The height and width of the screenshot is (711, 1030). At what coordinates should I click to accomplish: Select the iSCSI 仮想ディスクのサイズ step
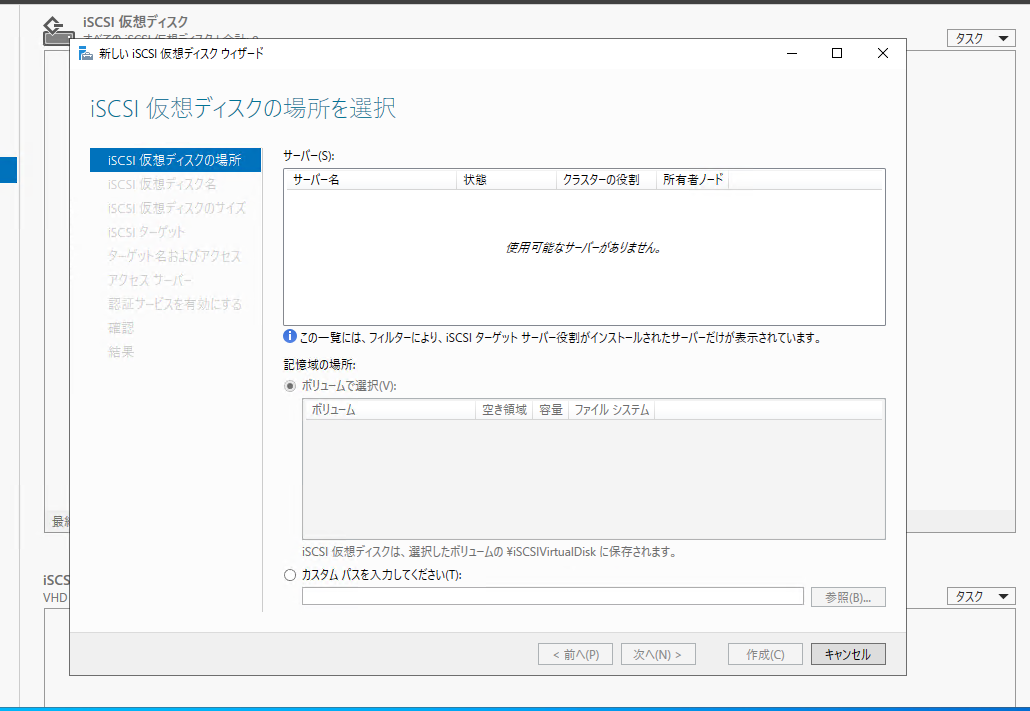pos(177,208)
